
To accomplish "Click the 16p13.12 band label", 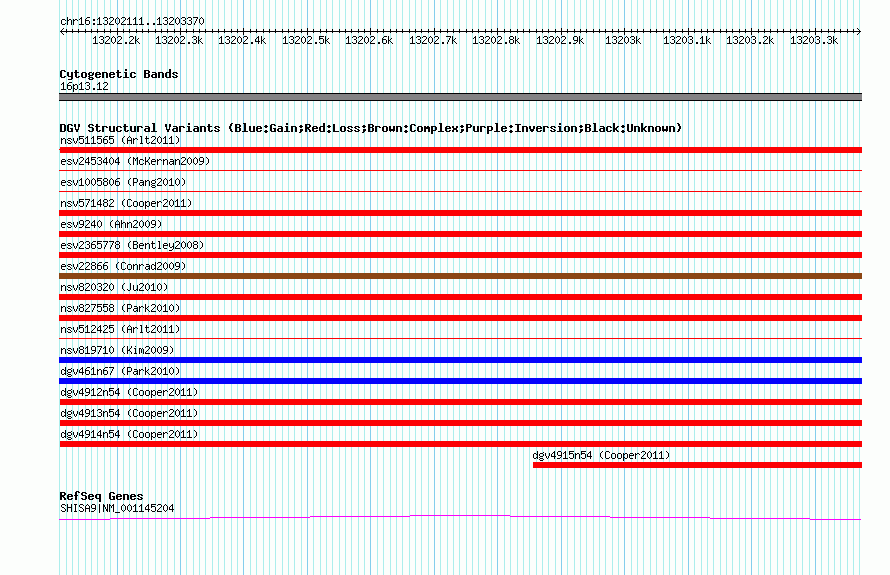I will pos(84,86).
